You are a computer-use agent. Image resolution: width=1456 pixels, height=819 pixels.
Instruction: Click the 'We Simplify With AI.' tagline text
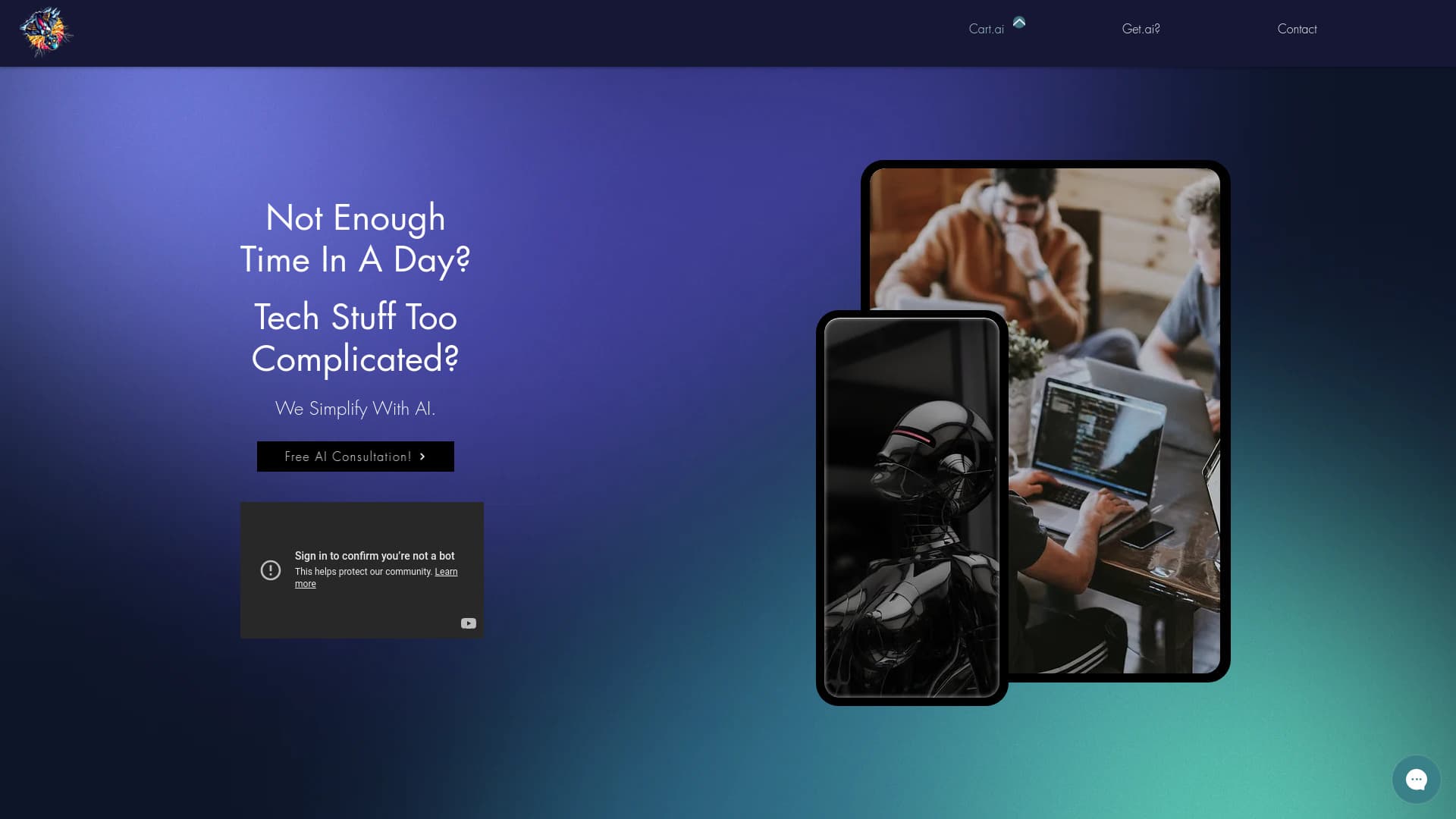(x=355, y=408)
